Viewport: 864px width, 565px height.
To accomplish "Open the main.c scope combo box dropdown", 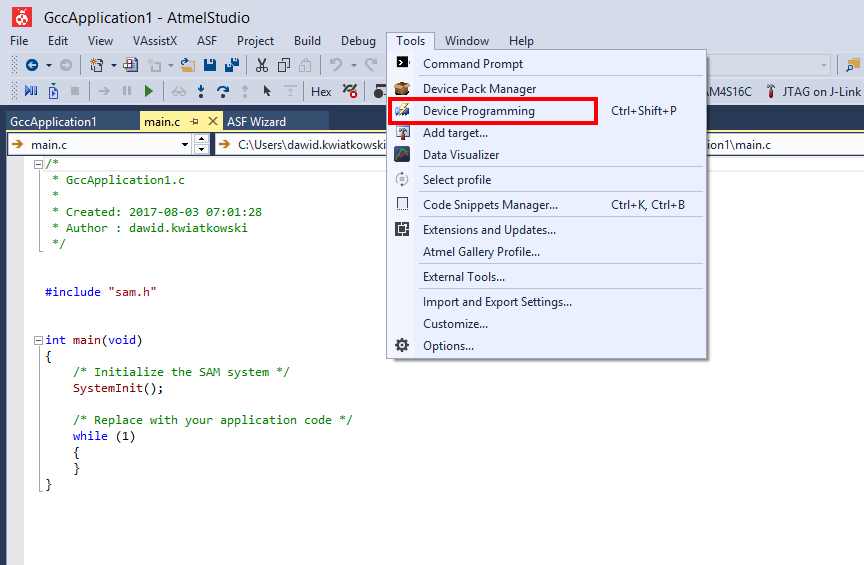I will tap(185, 145).
